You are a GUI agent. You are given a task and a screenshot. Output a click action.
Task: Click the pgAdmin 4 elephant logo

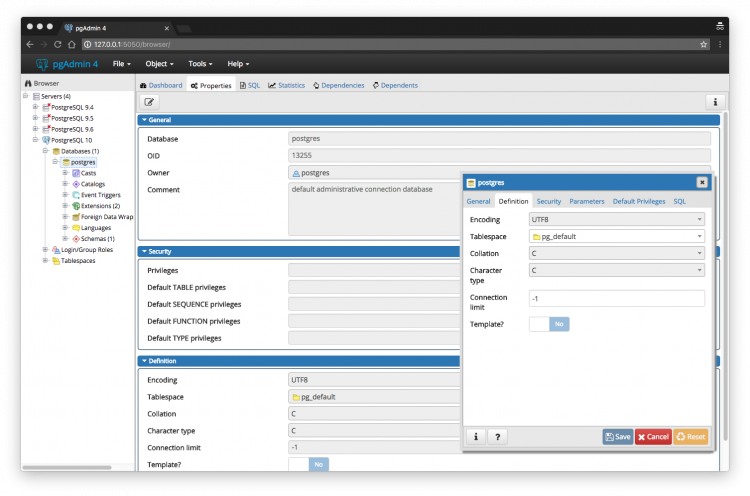(x=42, y=64)
